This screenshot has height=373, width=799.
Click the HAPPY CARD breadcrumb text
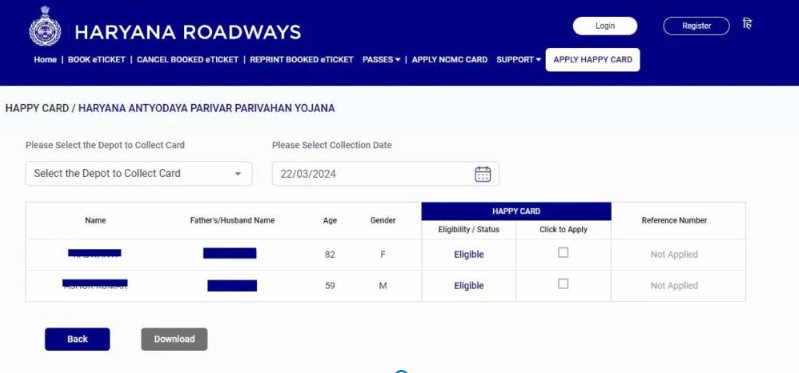click(x=37, y=109)
